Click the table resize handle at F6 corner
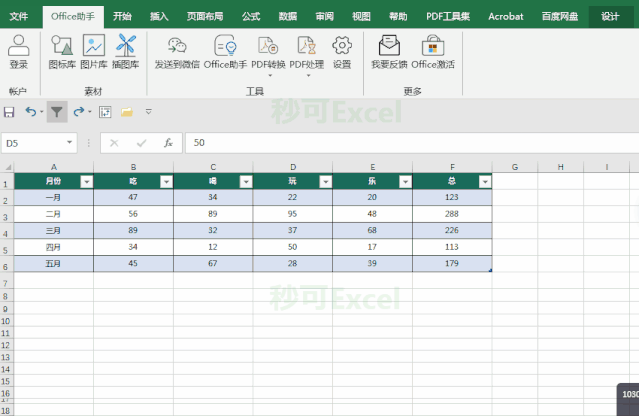639x416 pixels. (x=491, y=271)
